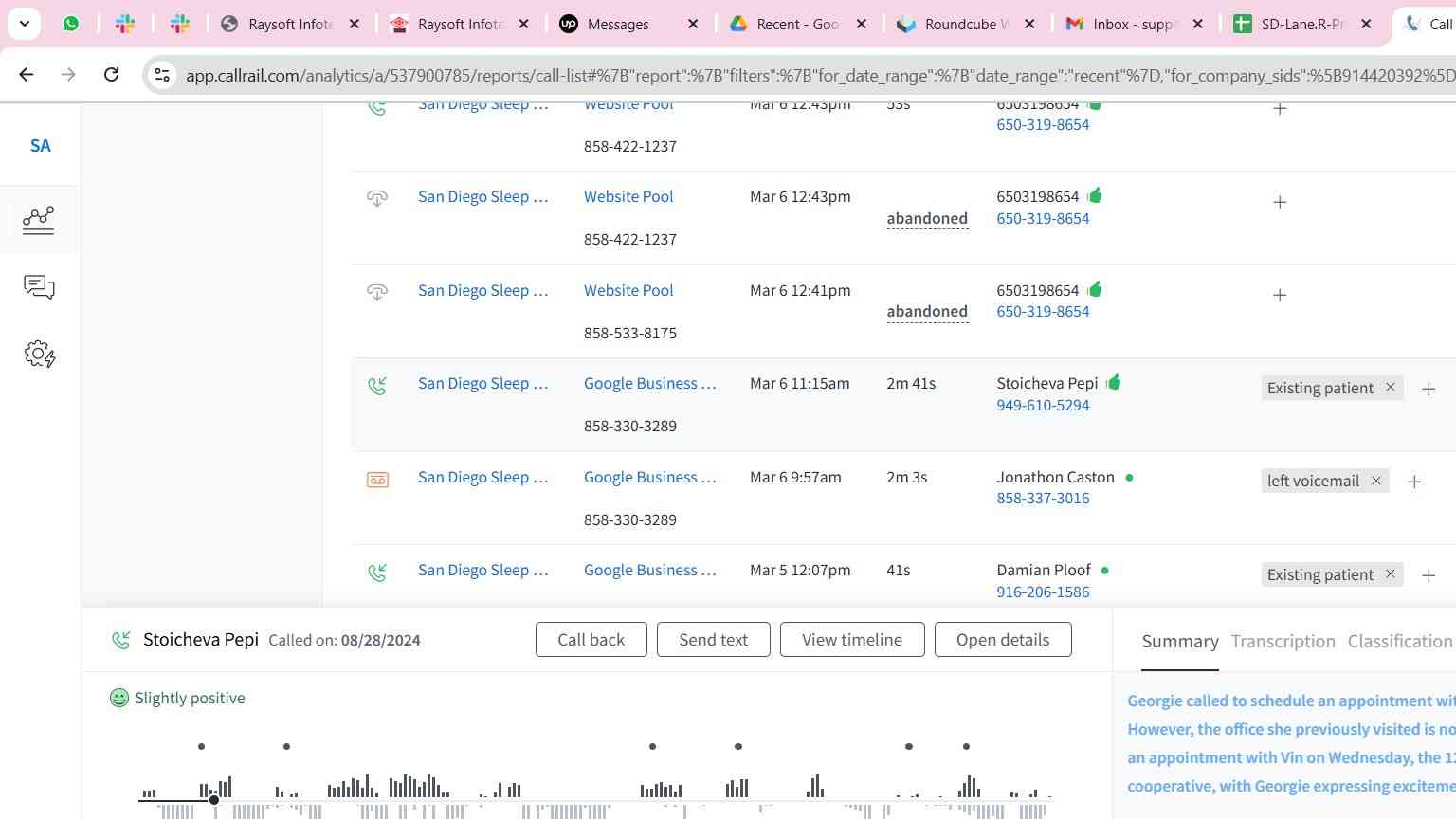
Task: Click thumbs-up icon next to Stoicheva Pepi
Action: pyautogui.click(x=1114, y=382)
